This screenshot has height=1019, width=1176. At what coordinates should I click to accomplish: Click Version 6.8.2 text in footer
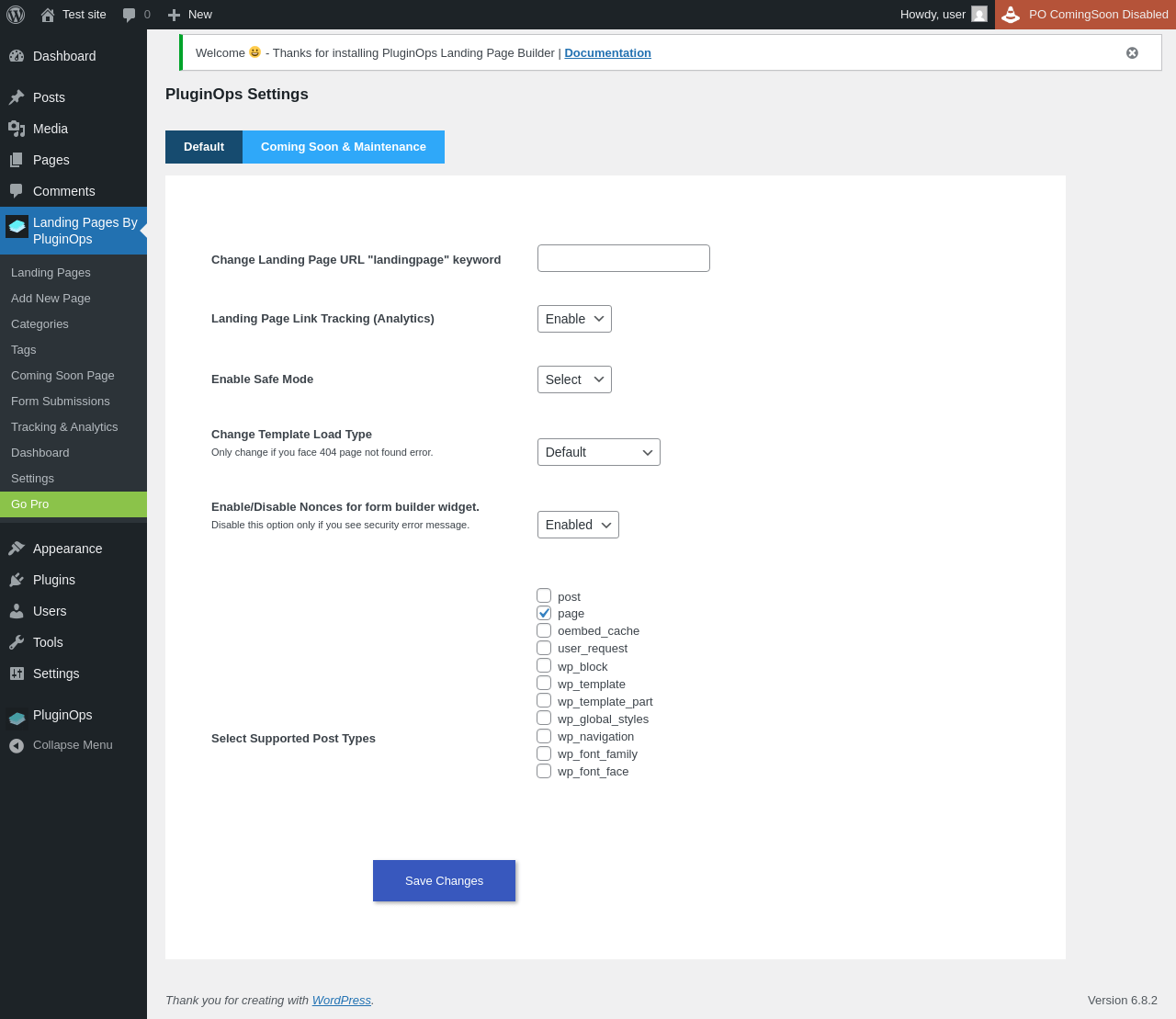(x=1123, y=1001)
